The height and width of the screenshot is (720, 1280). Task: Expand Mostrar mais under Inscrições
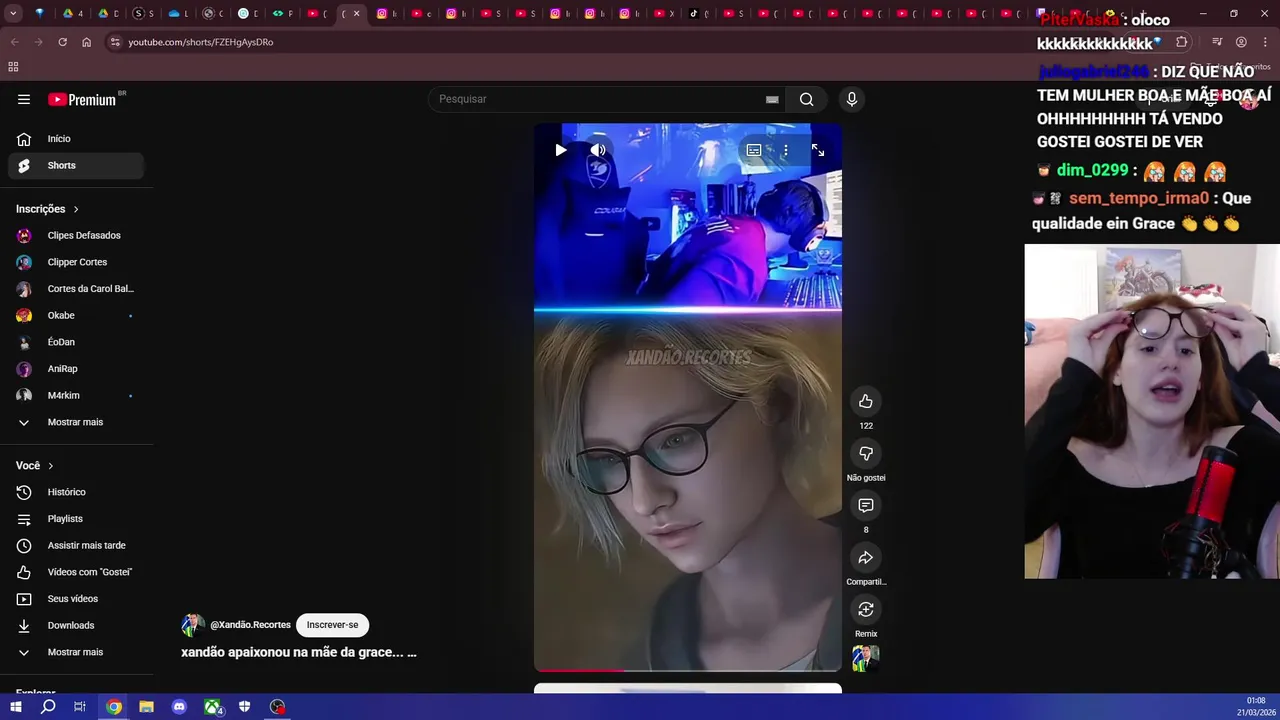[x=76, y=422]
